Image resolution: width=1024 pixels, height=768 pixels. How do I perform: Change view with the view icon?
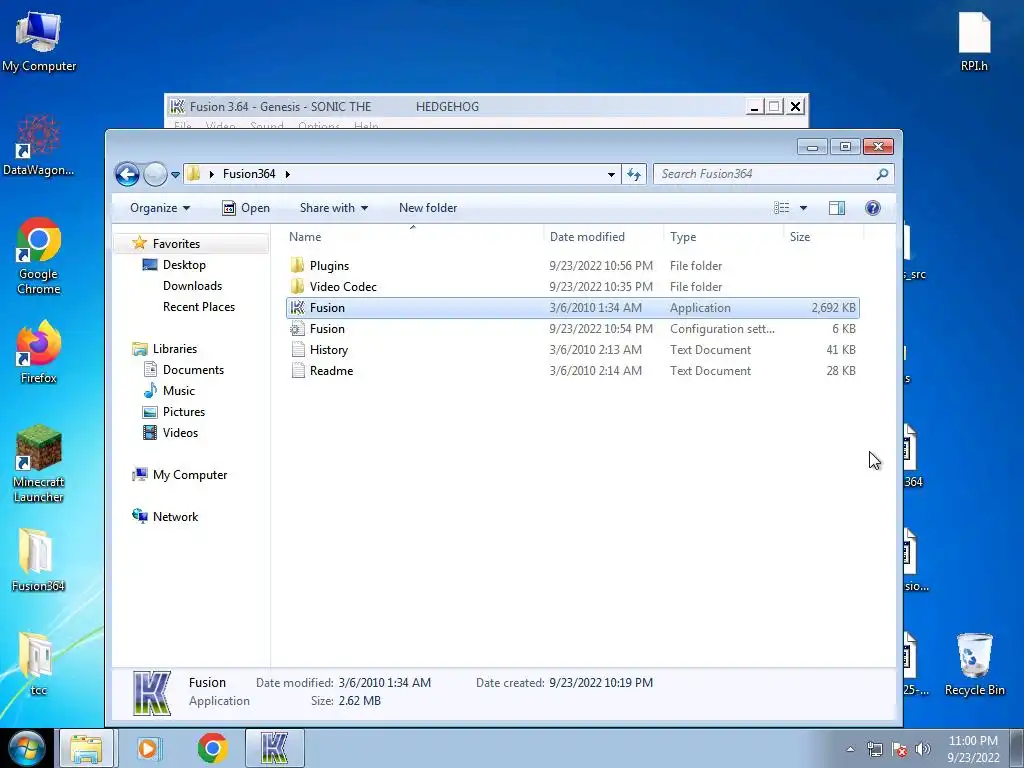pos(782,208)
